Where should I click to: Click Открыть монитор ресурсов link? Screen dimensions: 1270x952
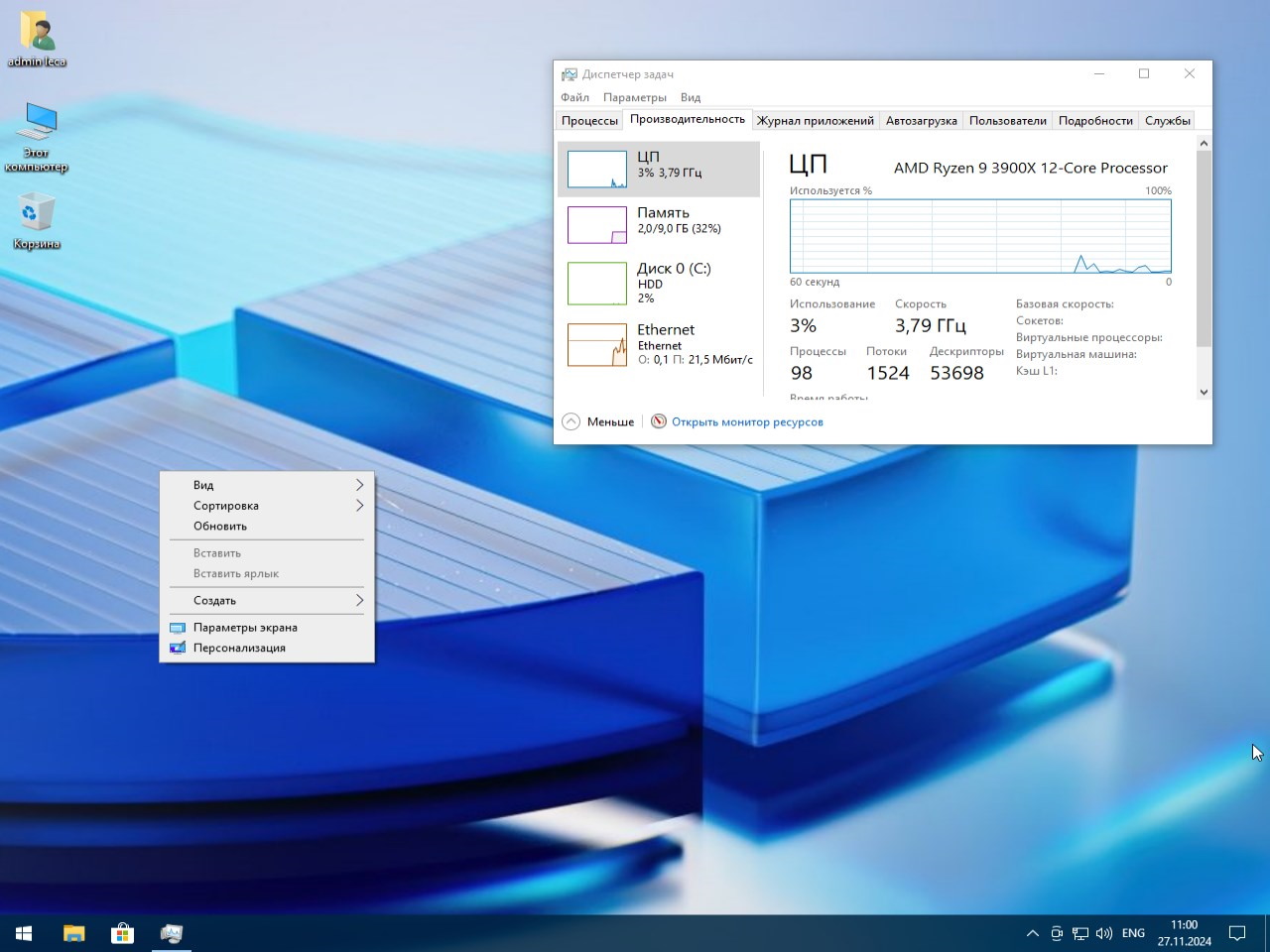(x=747, y=421)
